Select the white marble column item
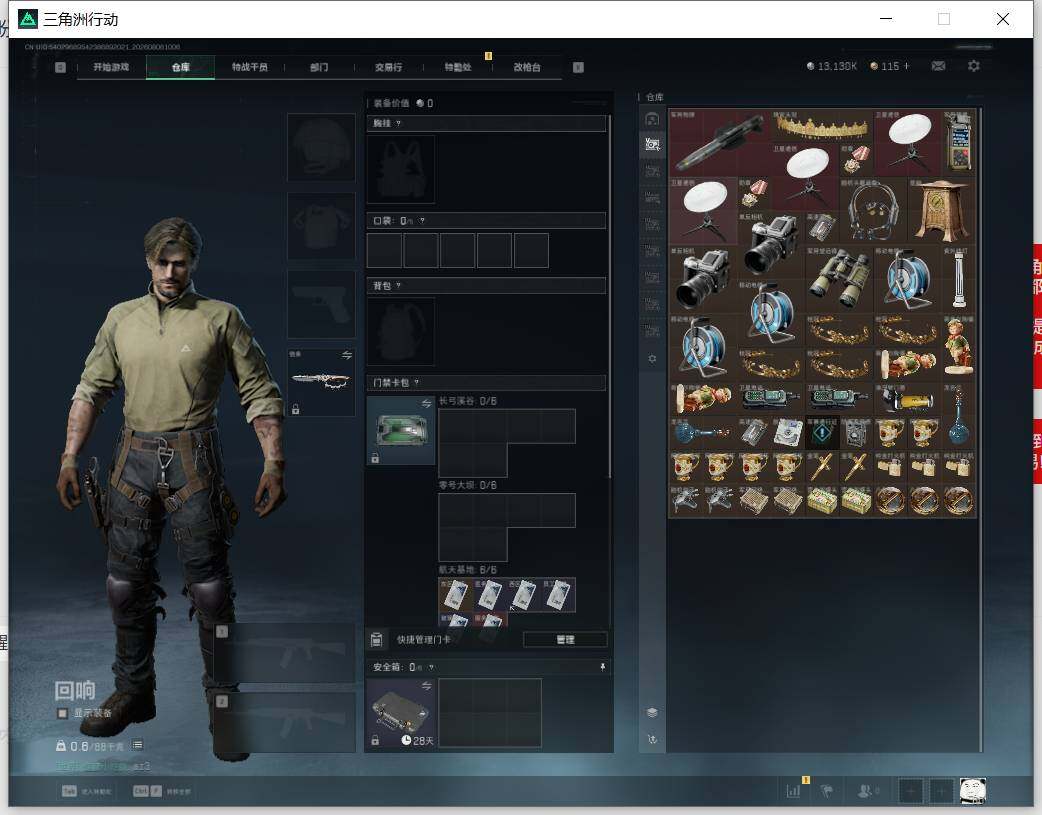The width and height of the screenshot is (1042, 815). click(959, 279)
